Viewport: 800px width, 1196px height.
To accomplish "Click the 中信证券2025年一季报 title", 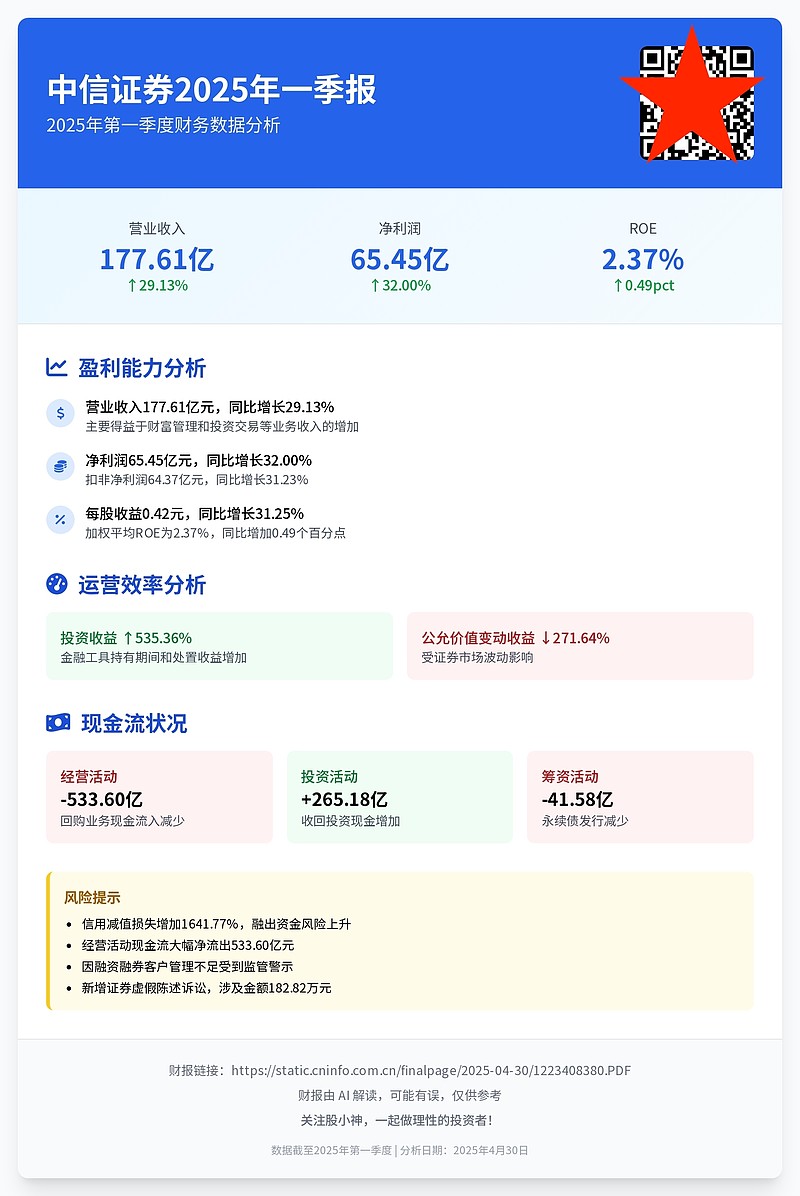I will pyautogui.click(x=212, y=90).
